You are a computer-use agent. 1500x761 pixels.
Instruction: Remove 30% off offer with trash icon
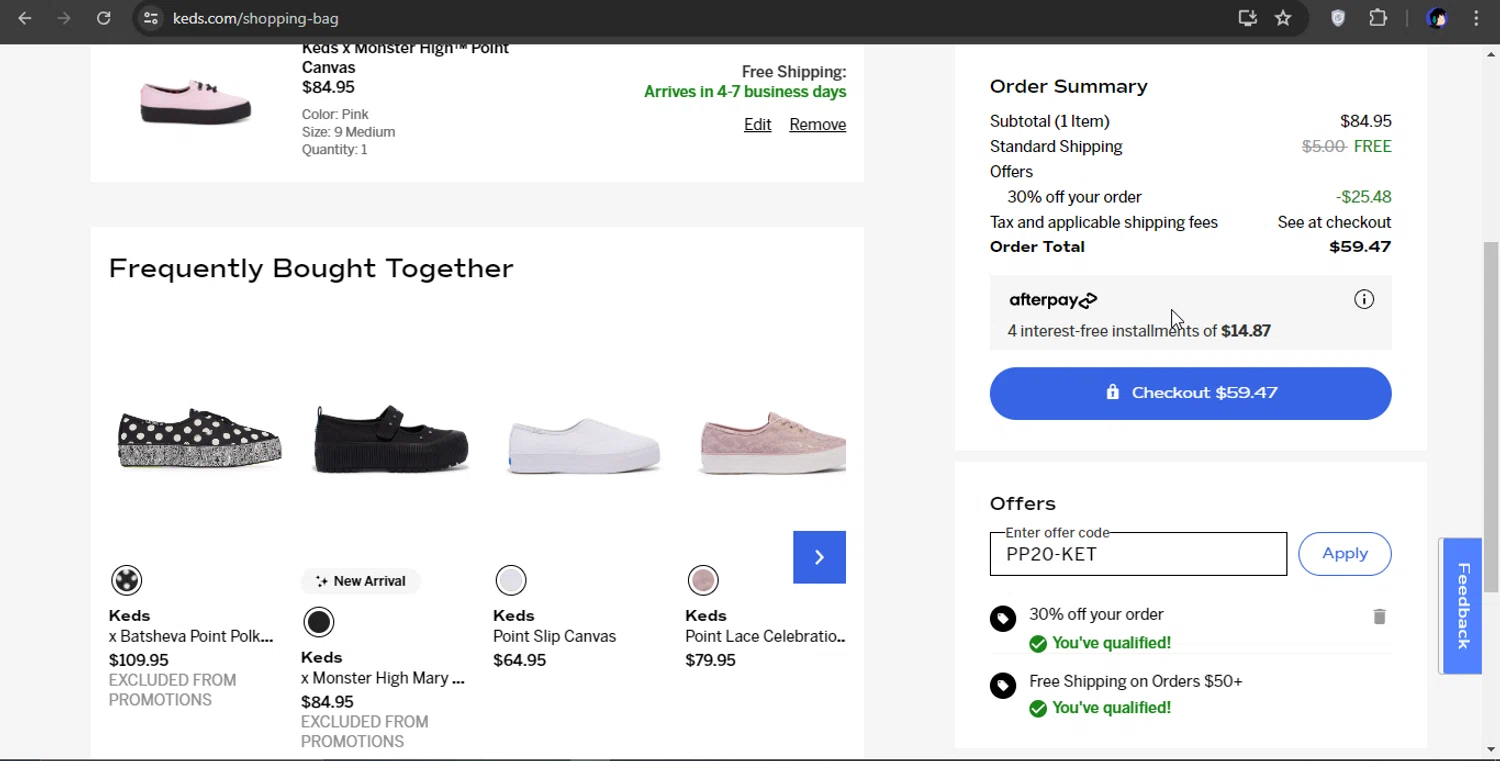1379,616
